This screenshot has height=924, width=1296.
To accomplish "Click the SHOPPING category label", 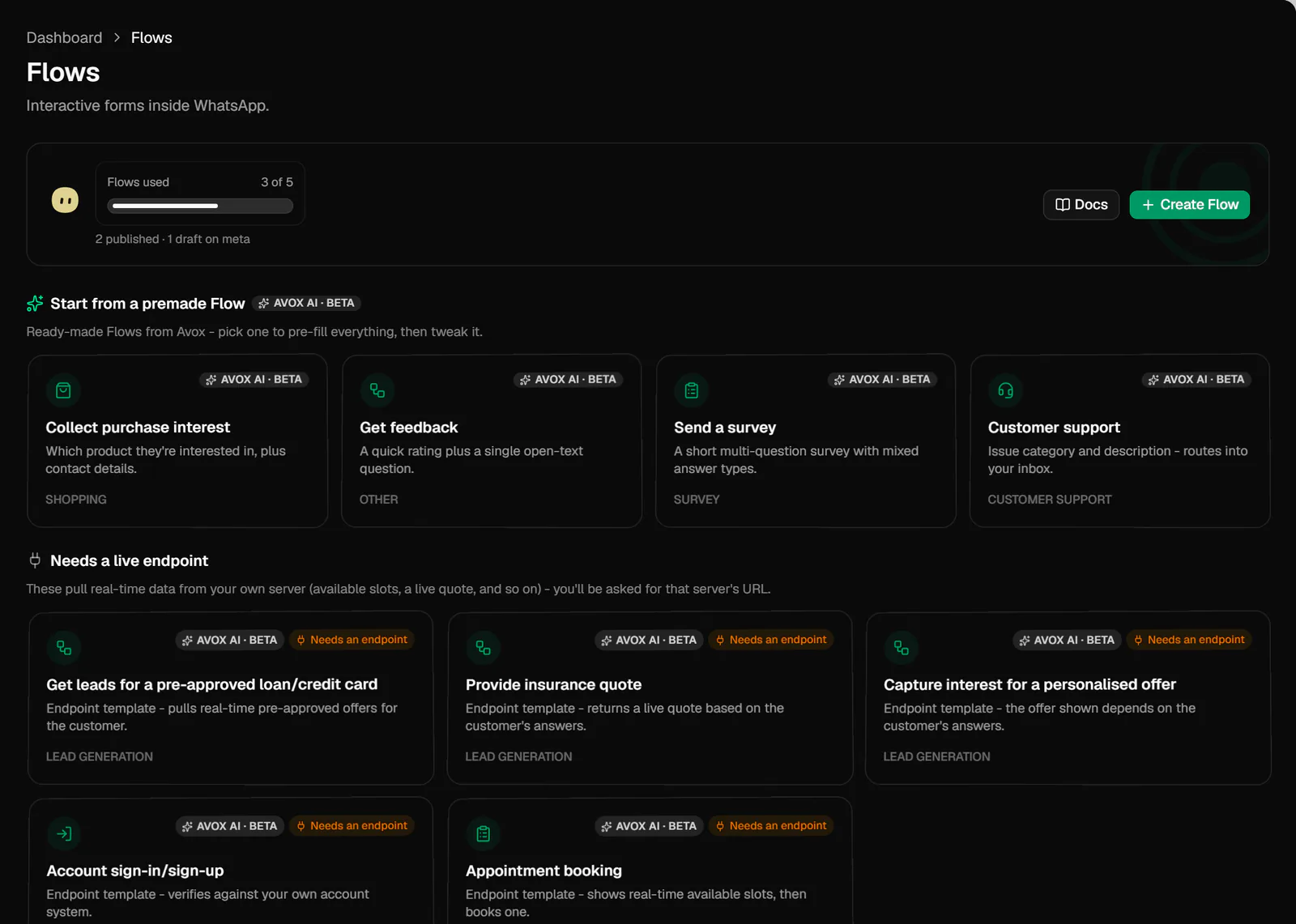I will tap(76, 500).
